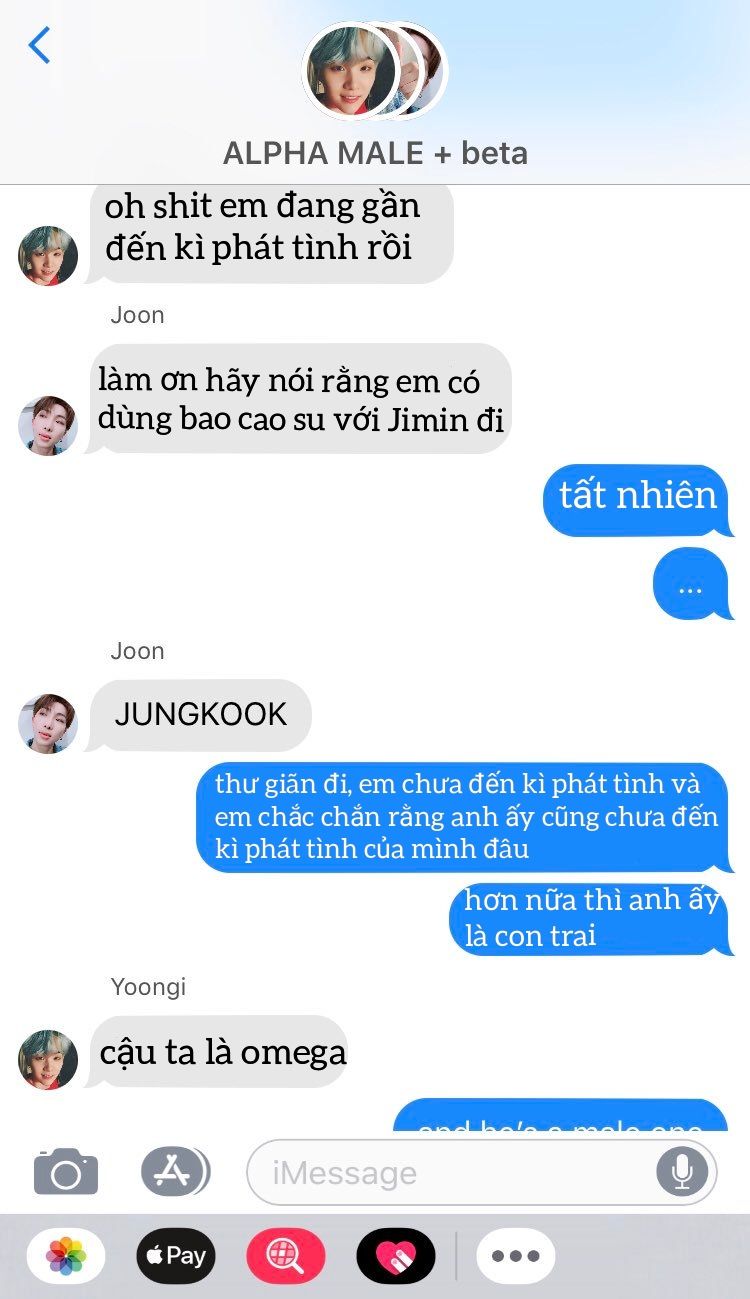
Task: Tap the group avatar cluster at top
Action: click(375, 70)
